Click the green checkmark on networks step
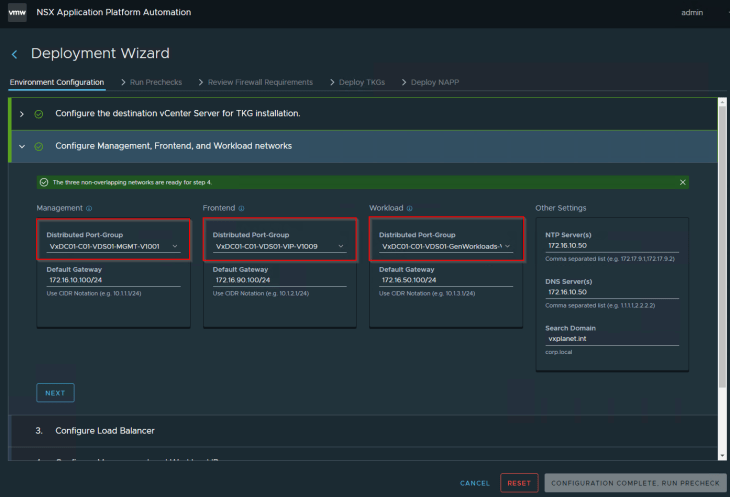 click(39, 146)
